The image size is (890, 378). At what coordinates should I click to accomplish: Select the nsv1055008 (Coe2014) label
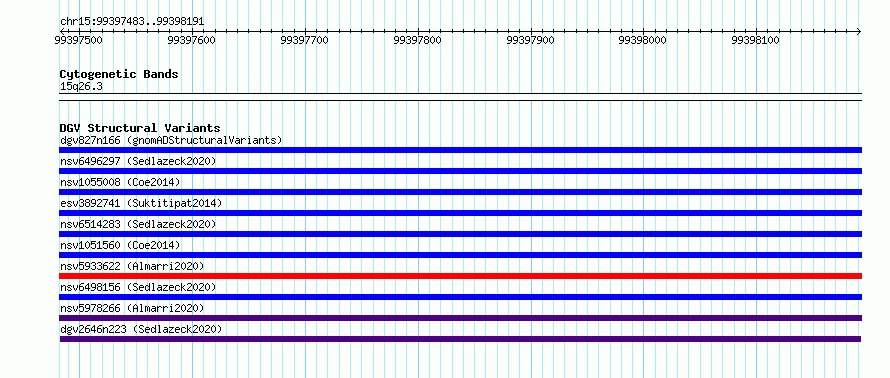120,182
